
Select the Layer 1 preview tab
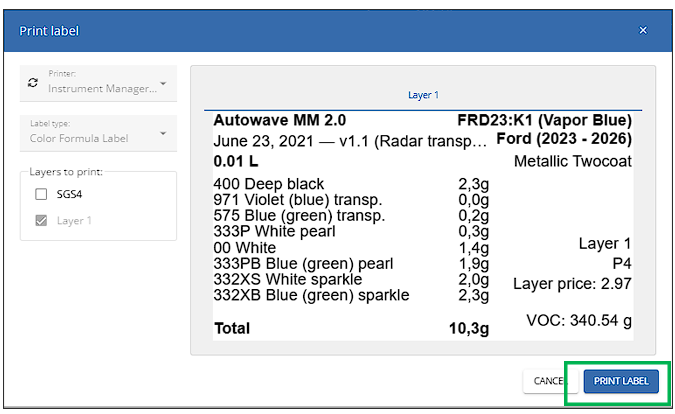point(423,95)
